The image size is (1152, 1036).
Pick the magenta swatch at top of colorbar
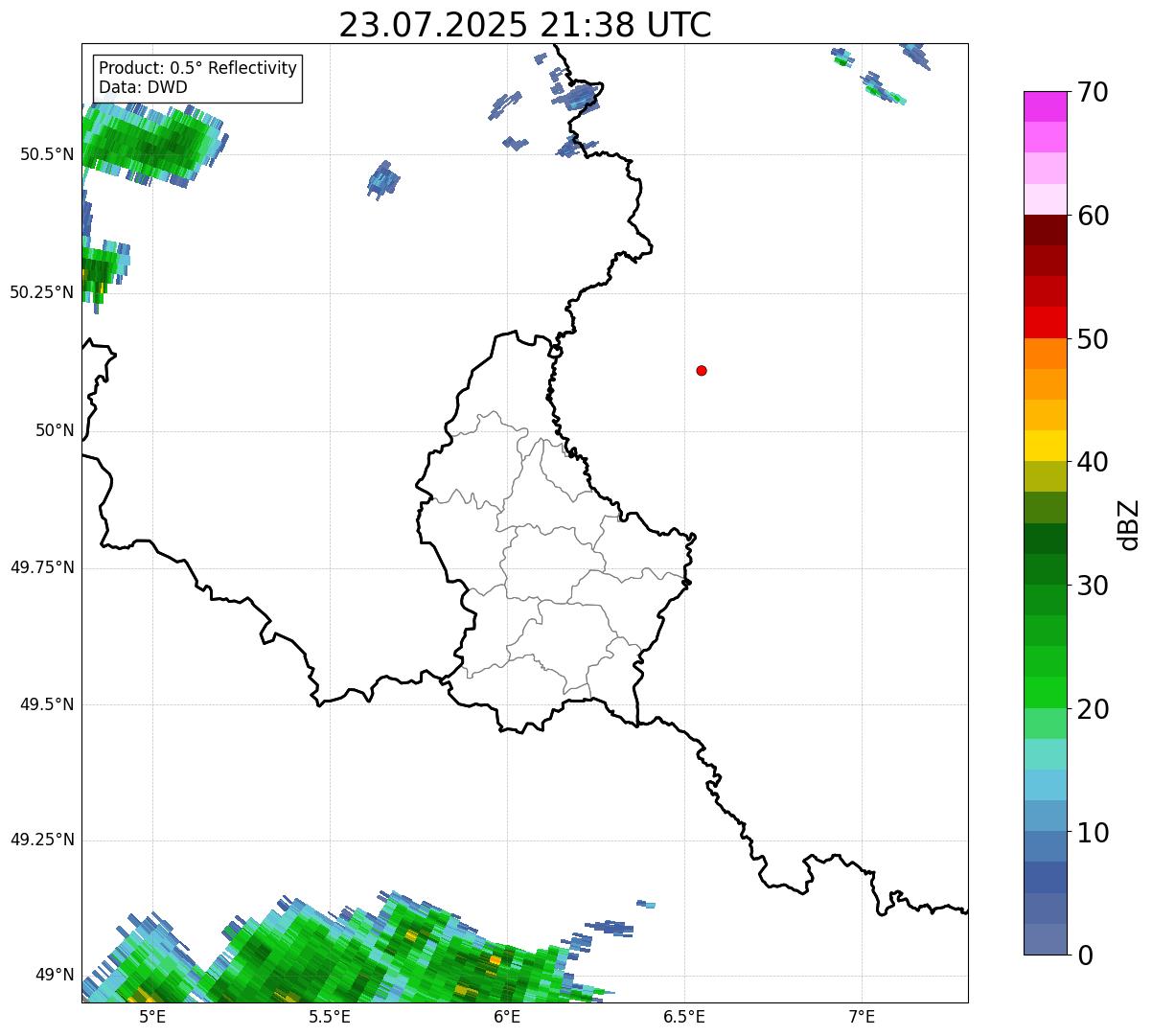[1045, 106]
